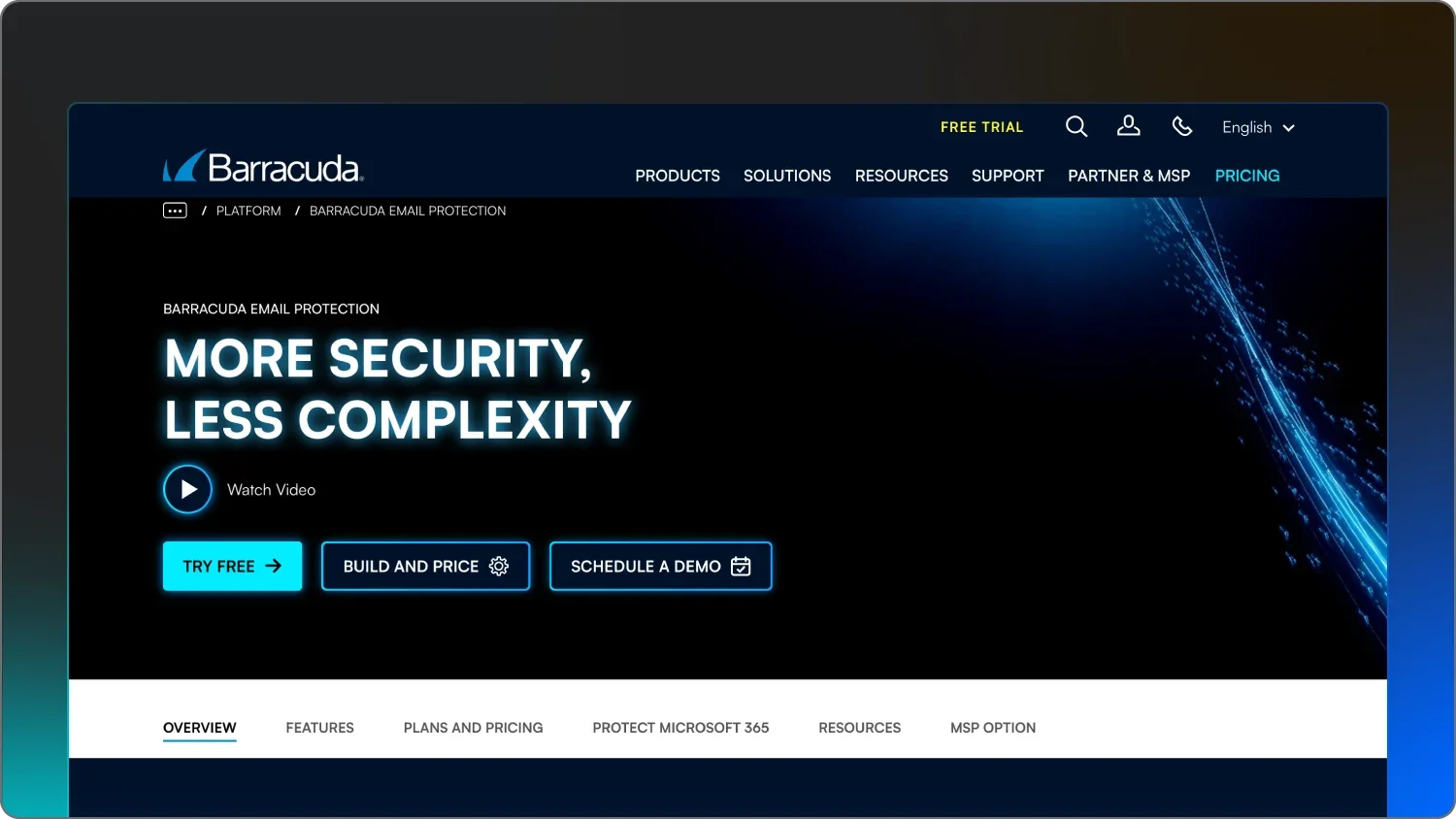
Task: Expand the Resources top menu
Action: [x=901, y=176]
